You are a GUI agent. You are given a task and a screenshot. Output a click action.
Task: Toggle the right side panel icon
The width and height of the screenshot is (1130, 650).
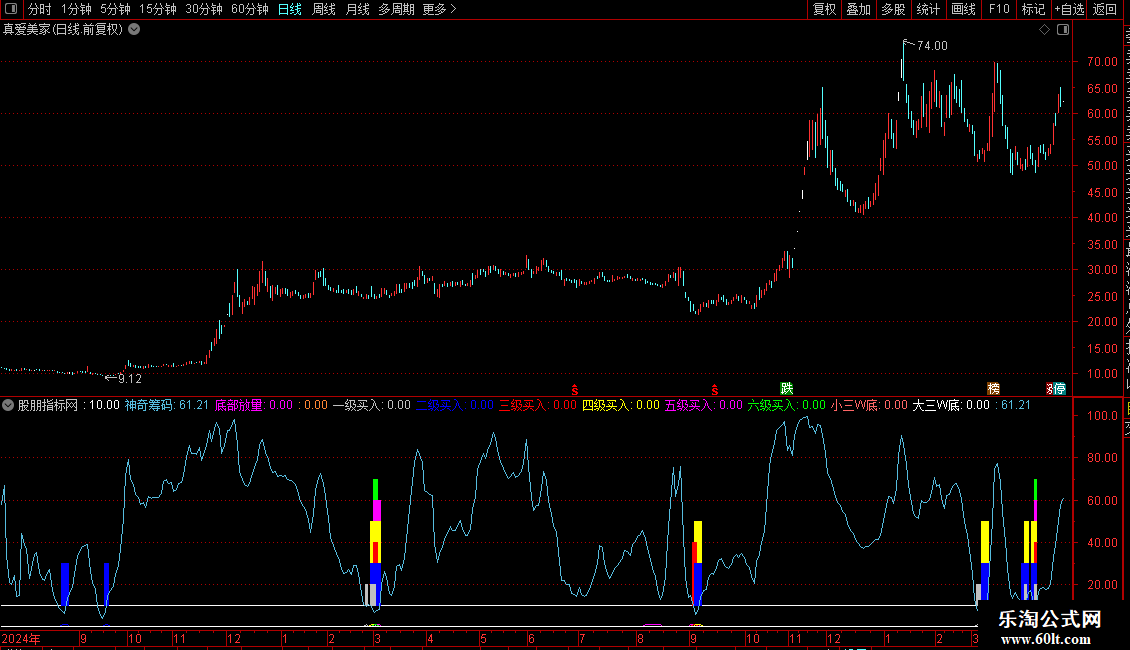1063,30
